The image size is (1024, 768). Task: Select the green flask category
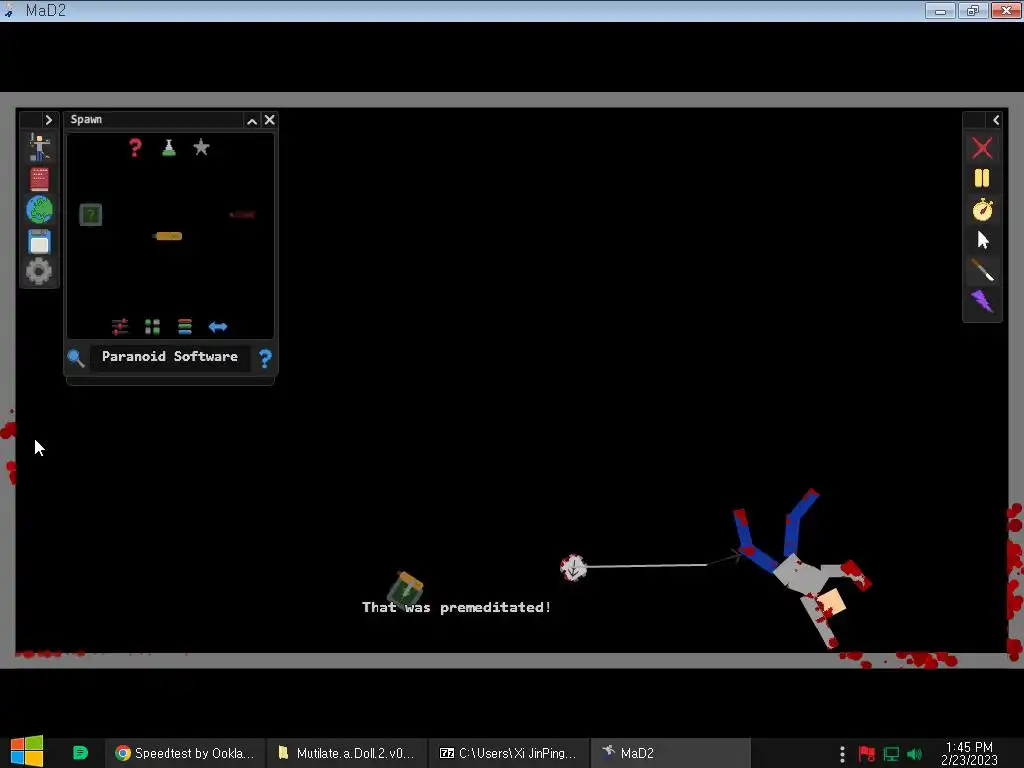pos(168,148)
